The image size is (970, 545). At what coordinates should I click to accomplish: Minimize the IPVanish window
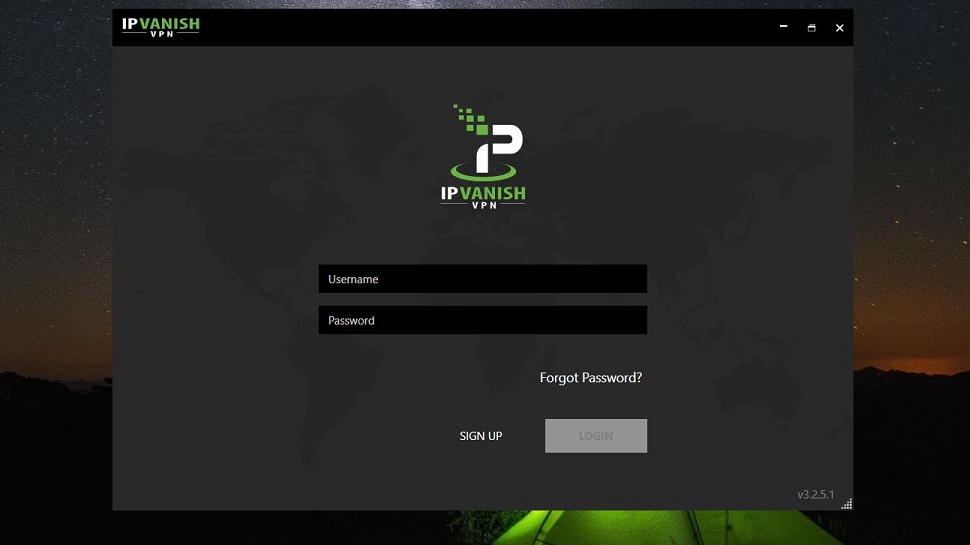783,27
